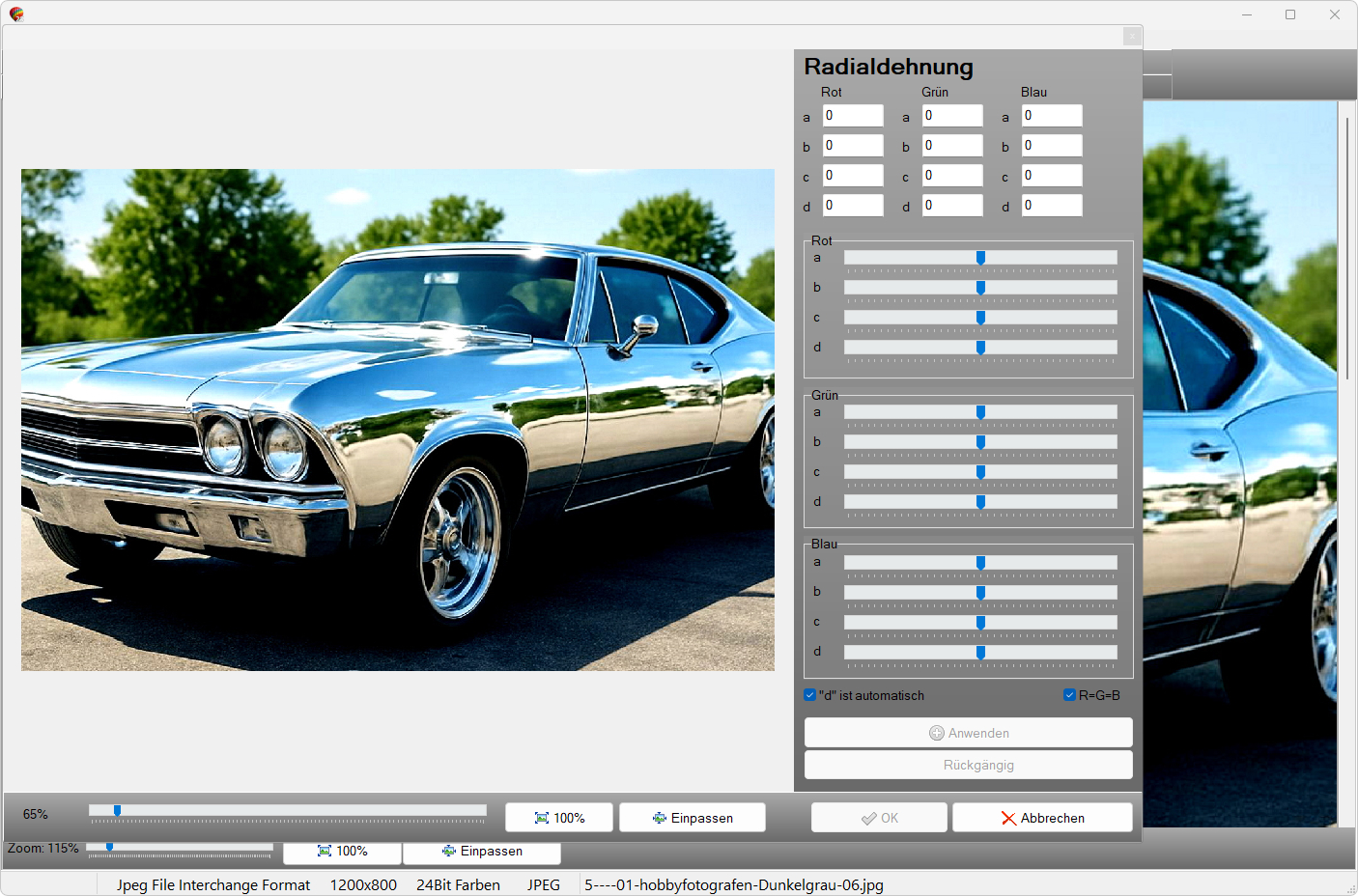
Task: Click the small dialog close button
Action: [1132, 36]
